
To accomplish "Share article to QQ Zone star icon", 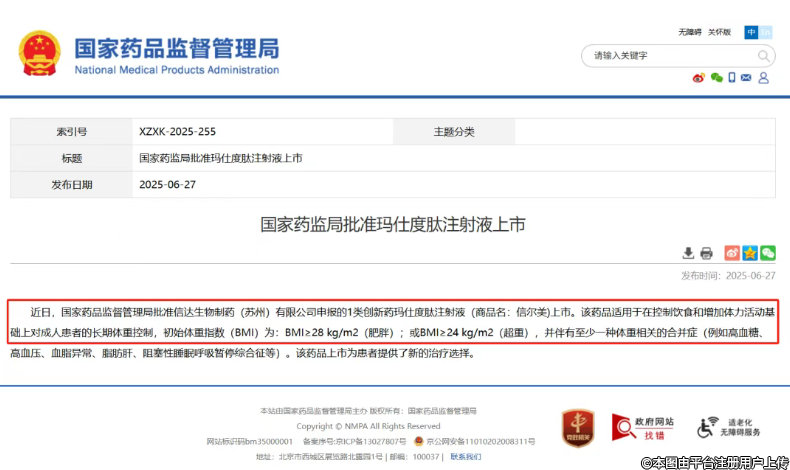I will pos(750,253).
